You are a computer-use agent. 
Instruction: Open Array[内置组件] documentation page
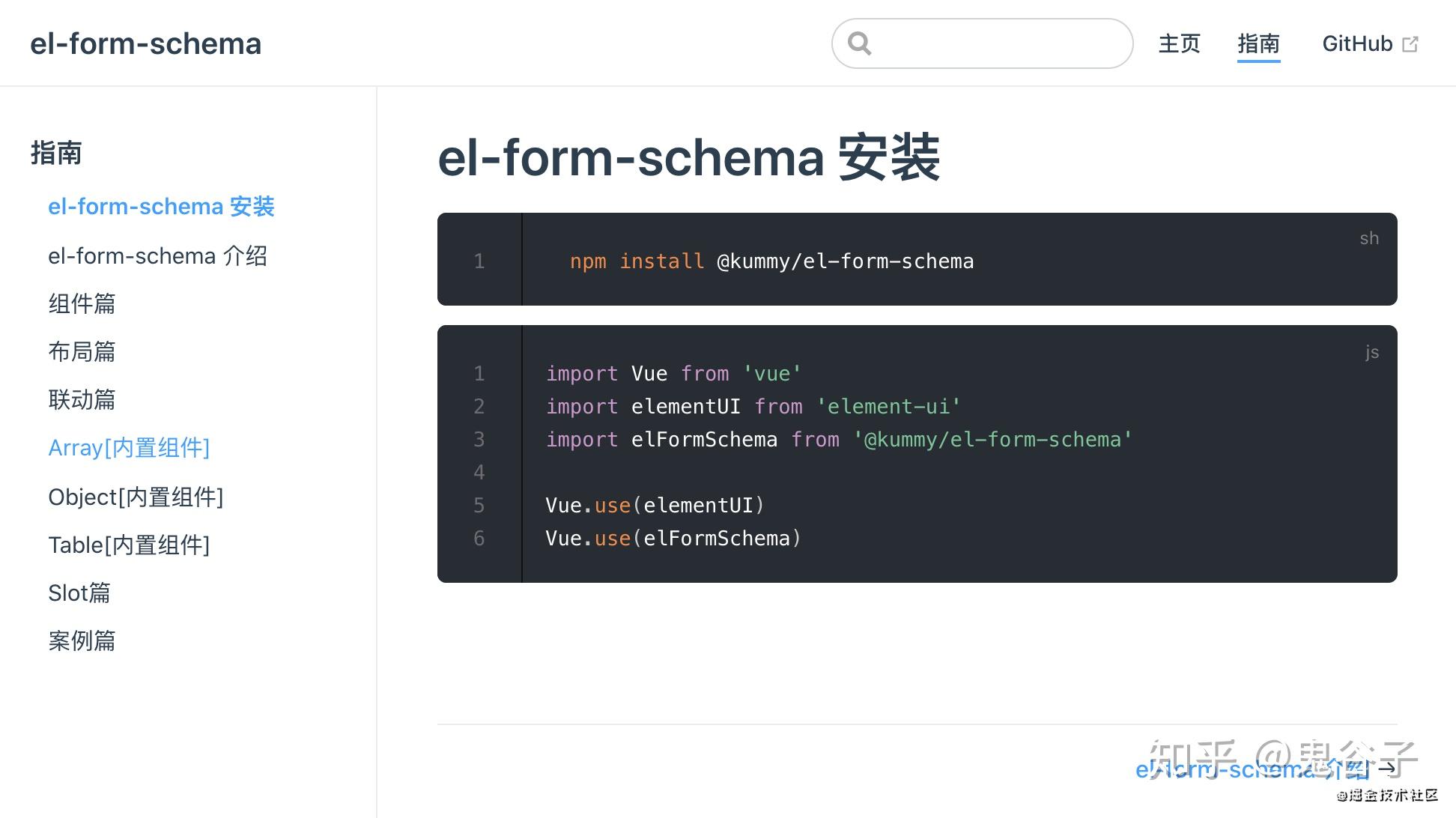point(129,447)
